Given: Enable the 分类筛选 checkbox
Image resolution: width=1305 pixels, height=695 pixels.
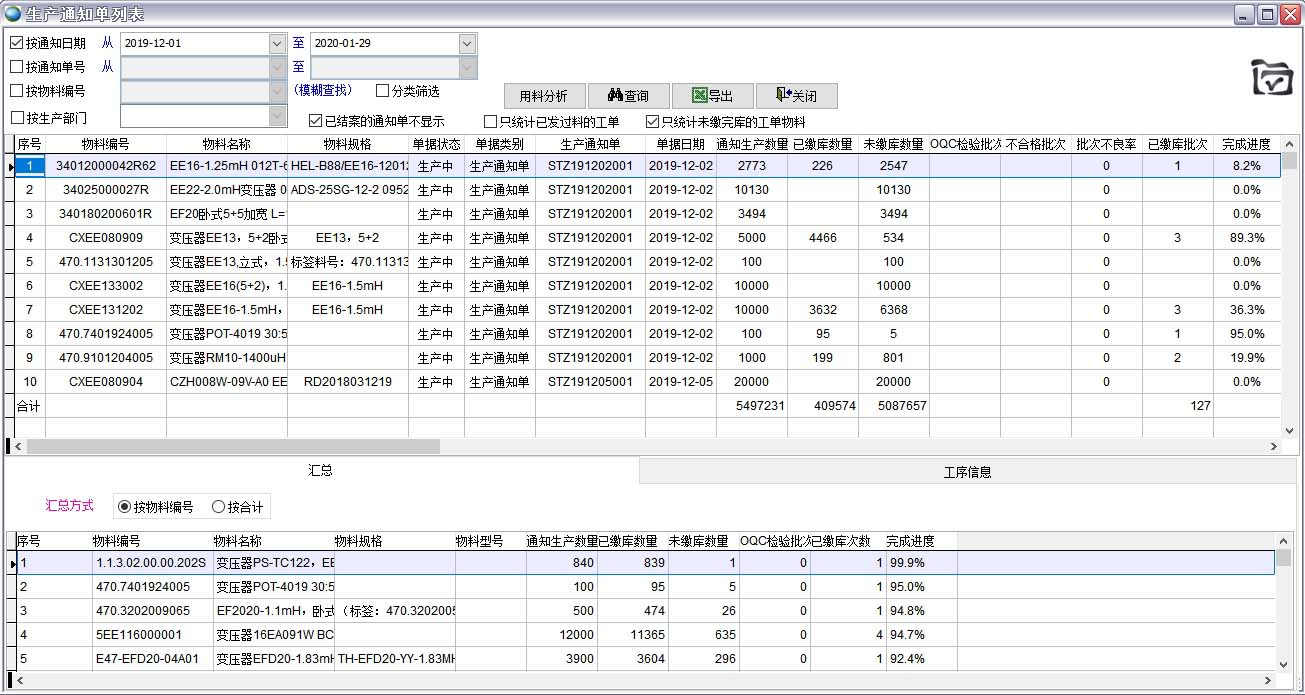Looking at the screenshot, I should (382, 91).
